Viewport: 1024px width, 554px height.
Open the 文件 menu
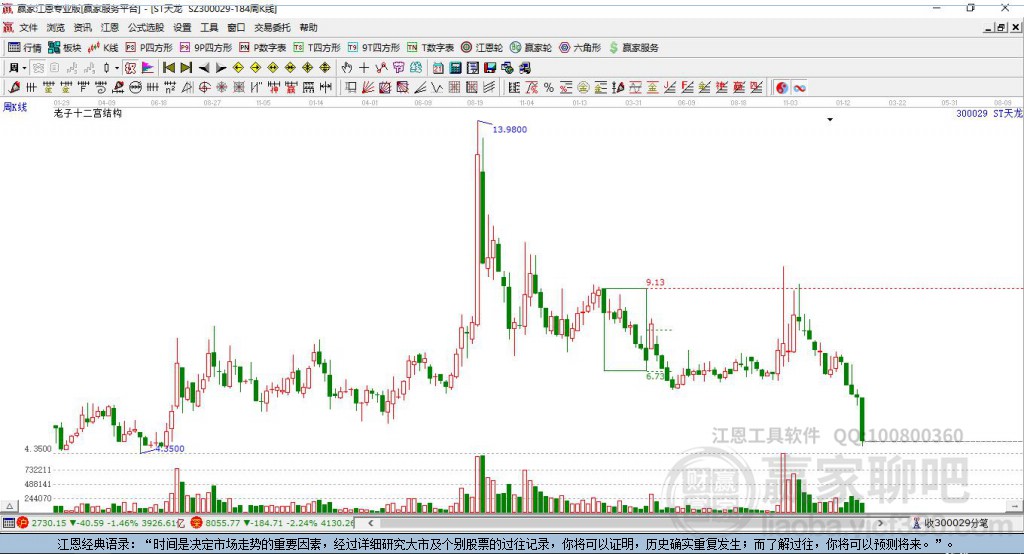(28, 27)
